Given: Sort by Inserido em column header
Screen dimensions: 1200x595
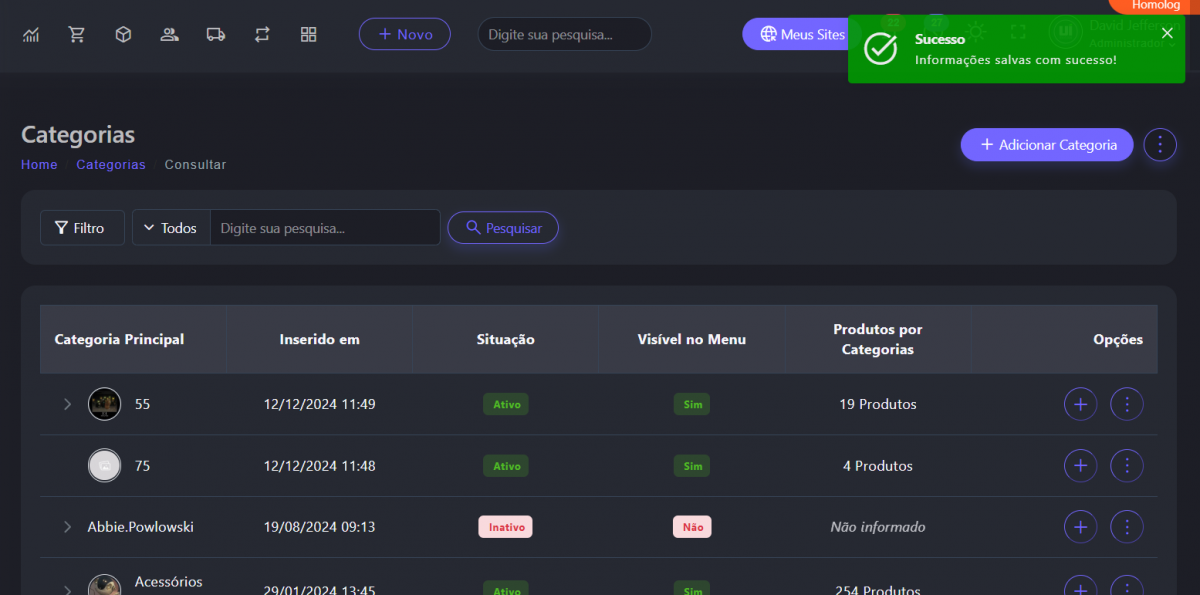Looking at the screenshot, I should [x=319, y=340].
